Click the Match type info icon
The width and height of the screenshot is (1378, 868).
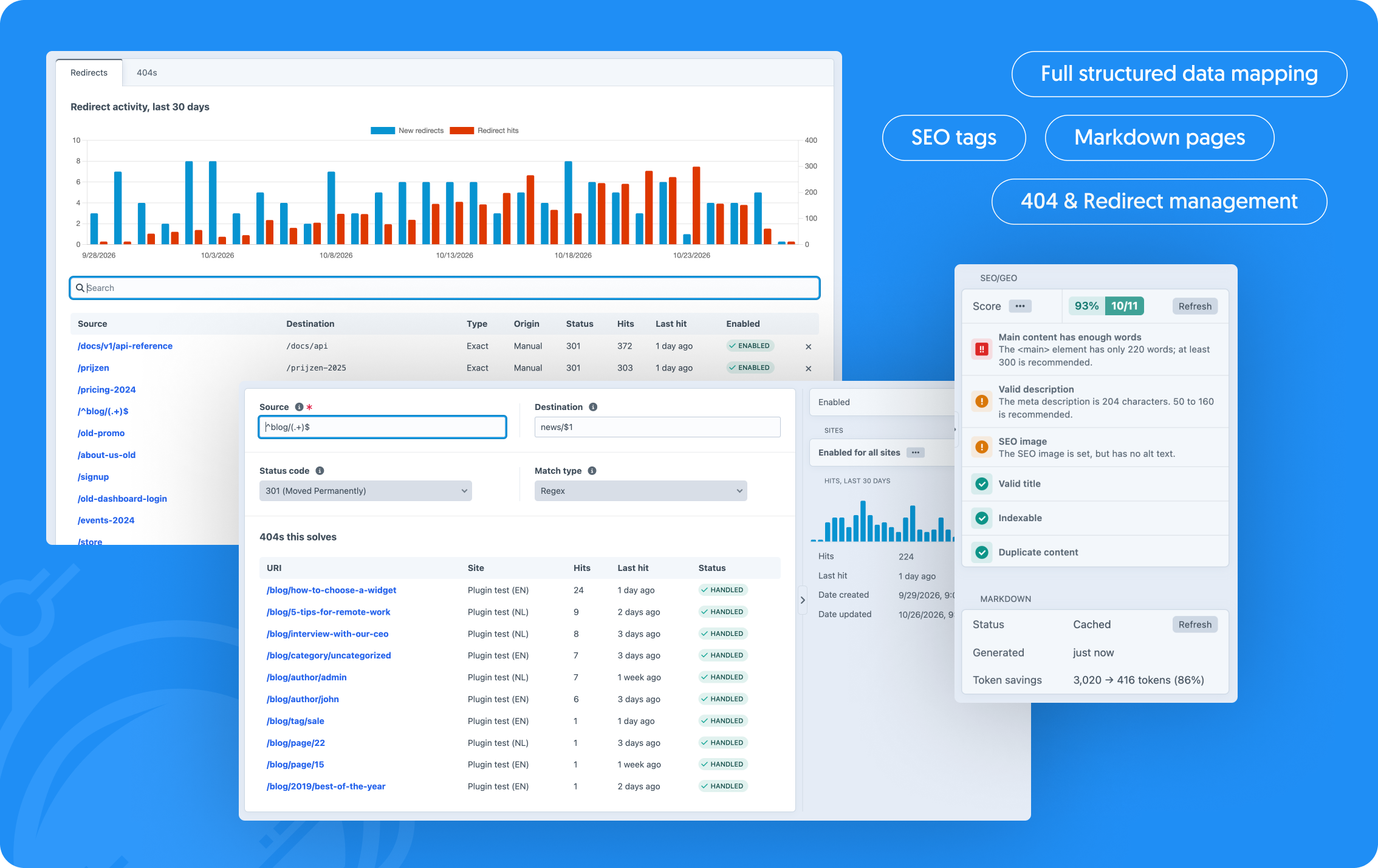592,471
